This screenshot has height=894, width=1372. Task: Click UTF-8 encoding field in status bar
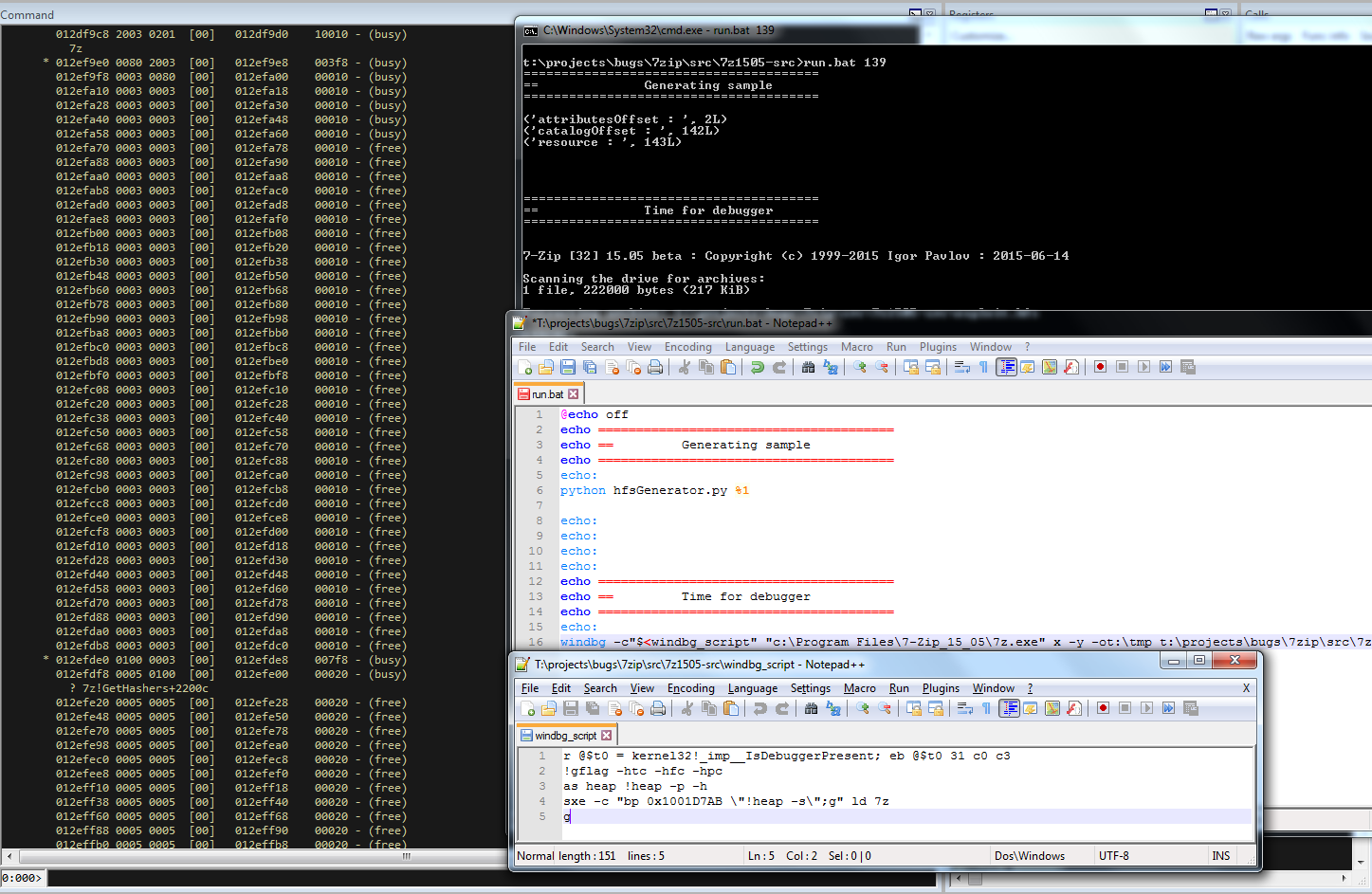click(1113, 856)
